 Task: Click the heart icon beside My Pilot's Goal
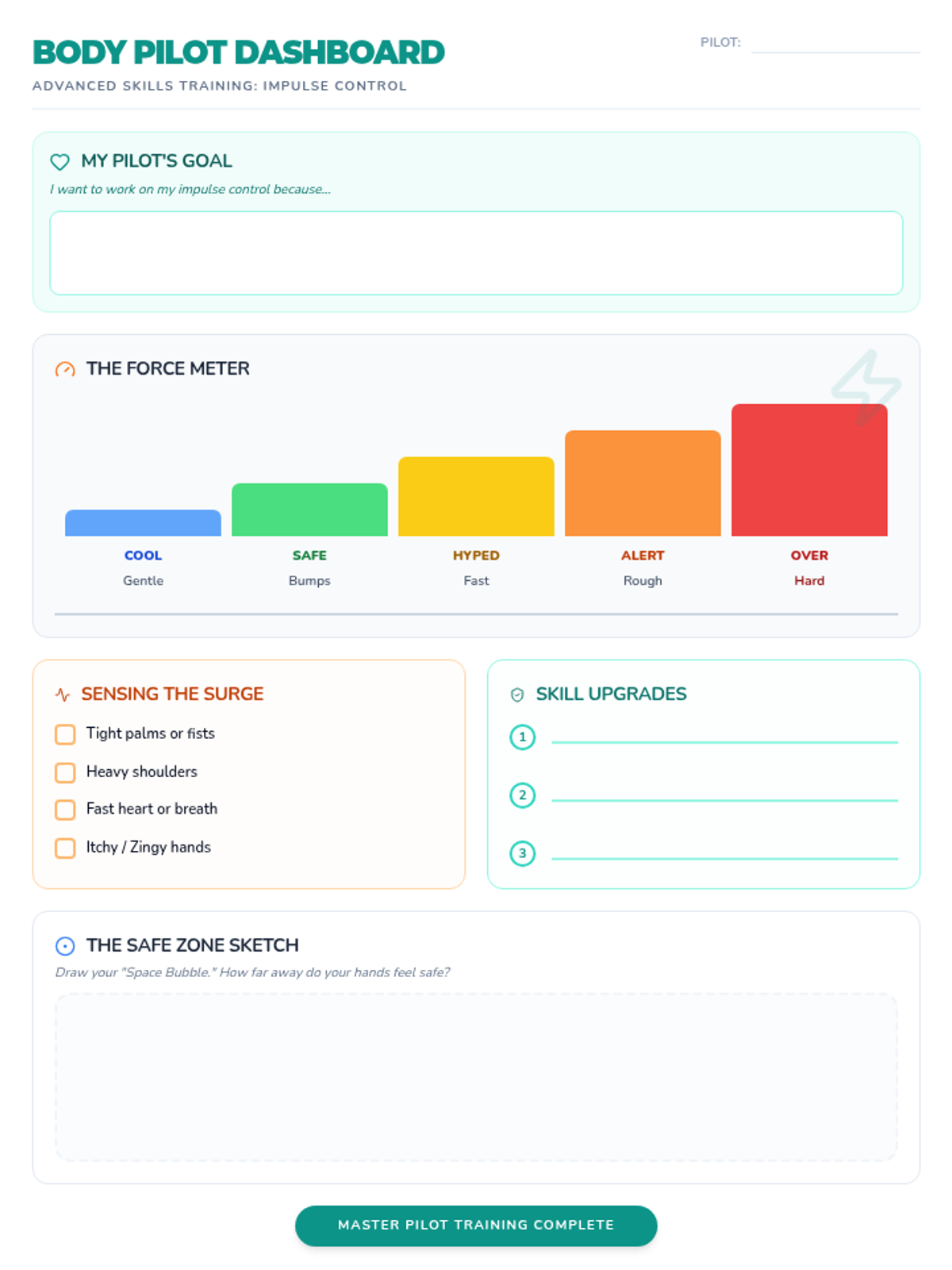click(x=59, y=162)
